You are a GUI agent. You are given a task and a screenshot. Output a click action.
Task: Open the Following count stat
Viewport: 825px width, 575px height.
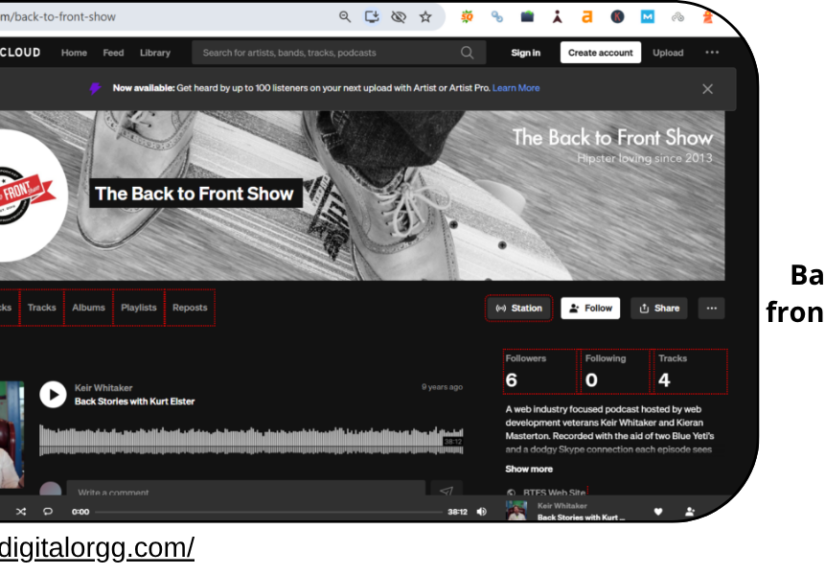pos(615,371)
